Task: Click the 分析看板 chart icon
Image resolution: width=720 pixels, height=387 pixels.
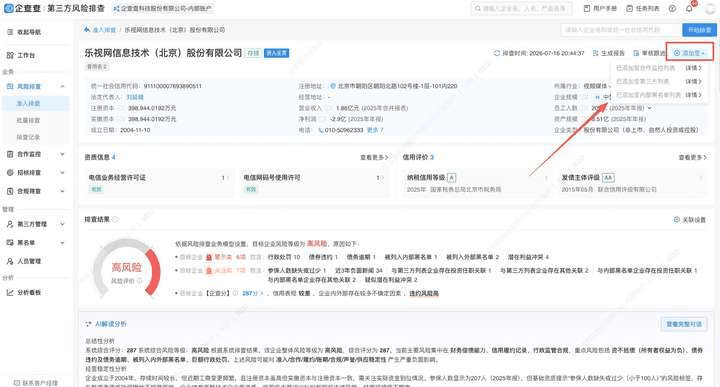Action: (10, 292)
